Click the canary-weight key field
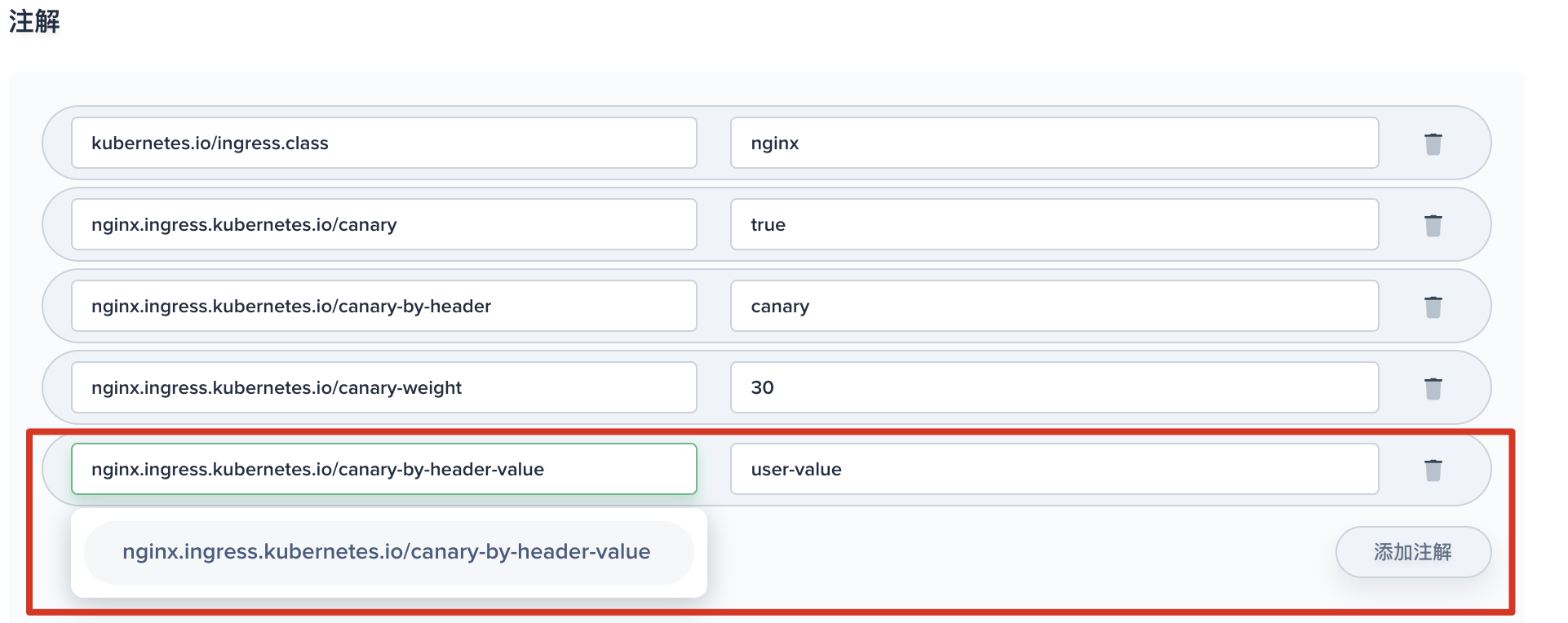 coord(383,387)
